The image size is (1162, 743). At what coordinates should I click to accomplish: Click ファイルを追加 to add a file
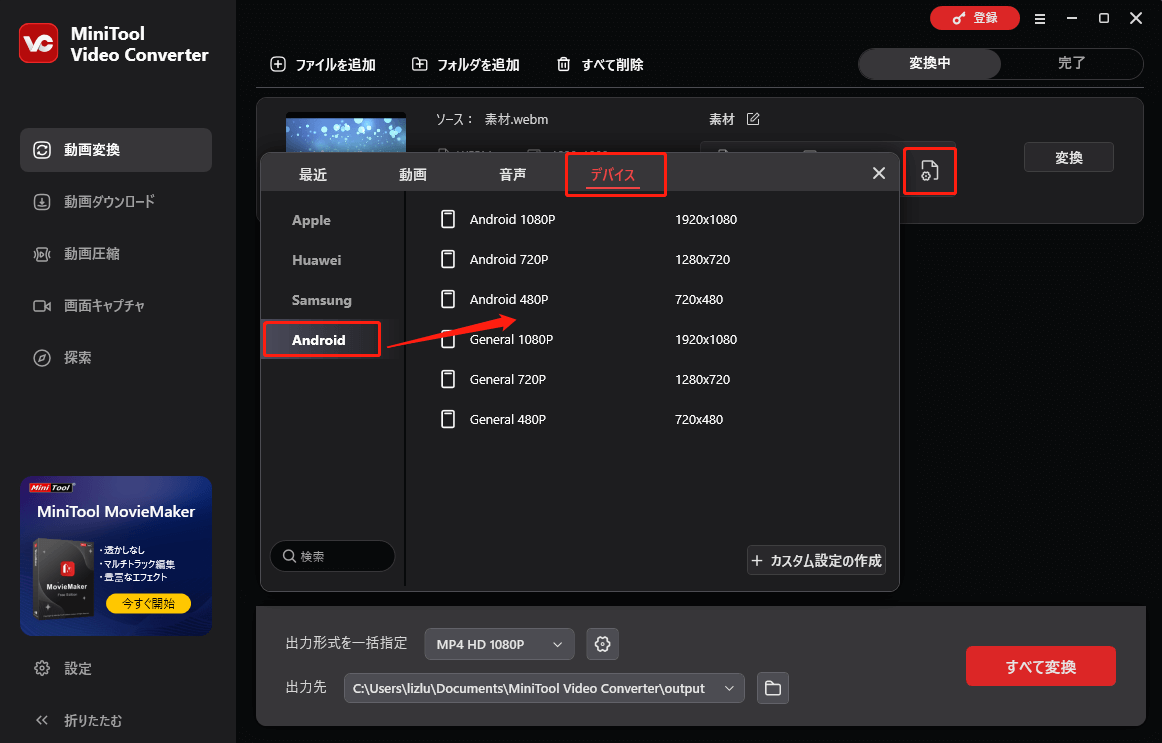click(x=323, y=64)
